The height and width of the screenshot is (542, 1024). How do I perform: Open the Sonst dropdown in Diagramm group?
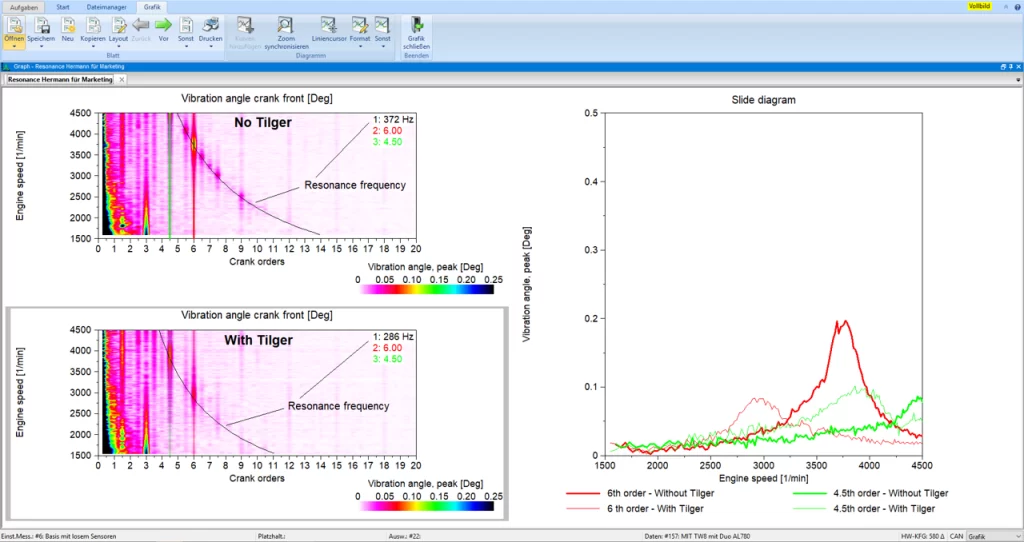(382, 46)
